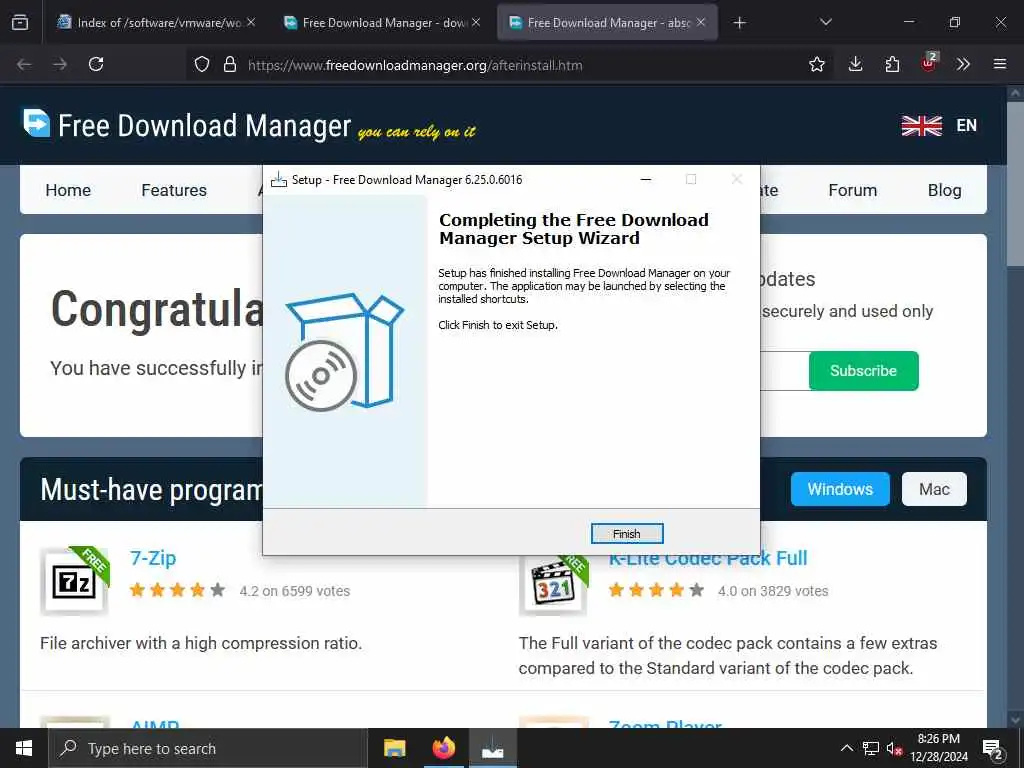Open tracking protection shield icon

click(202, 64)
